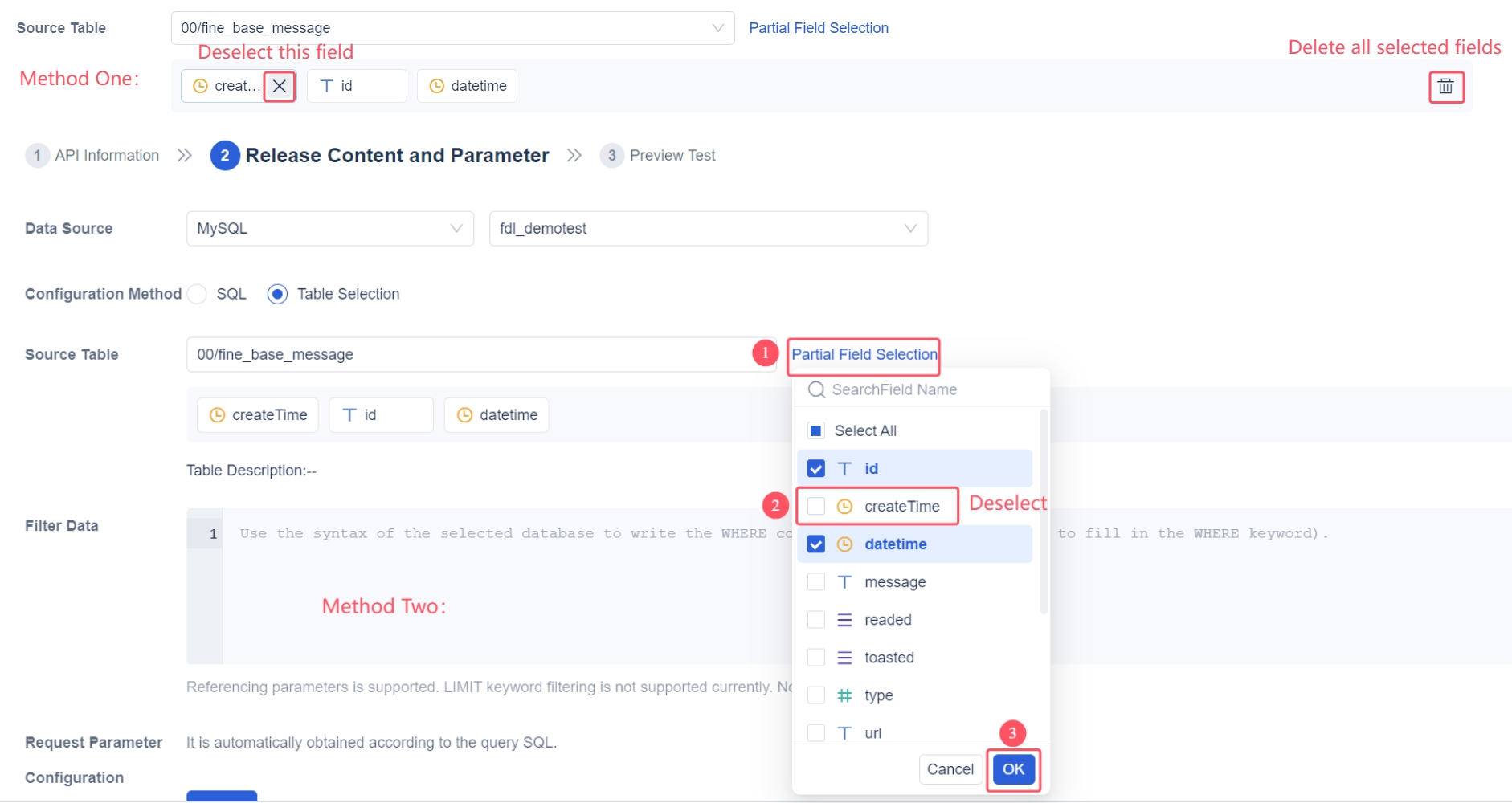Click the lines icon next to readed
The height and width of the screenshot is (803, 1512).
tap(844, 620)
